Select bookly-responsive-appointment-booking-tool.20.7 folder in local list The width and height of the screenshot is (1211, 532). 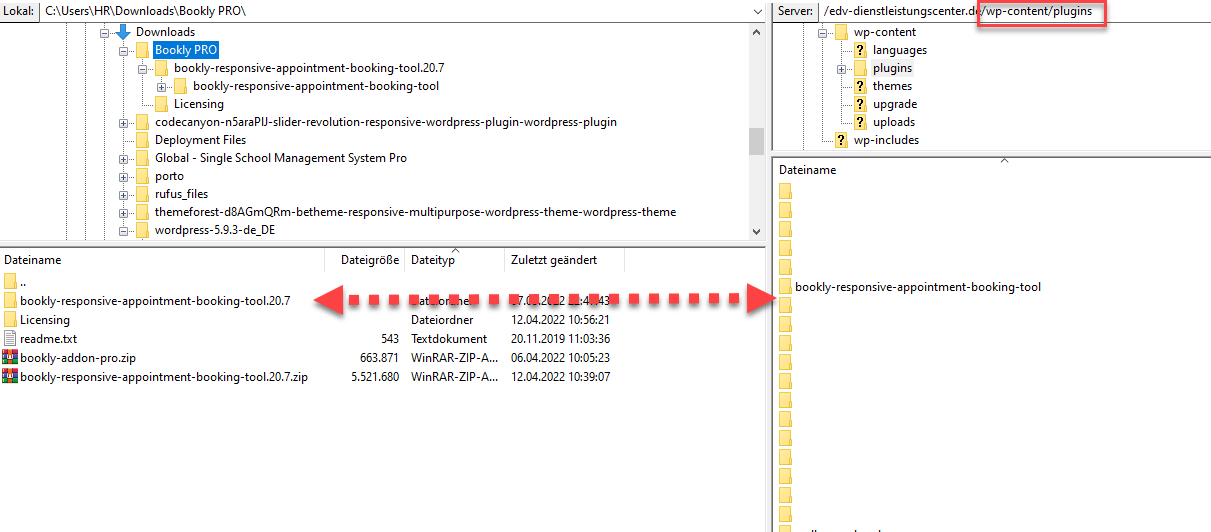click(x=155, y=301)
